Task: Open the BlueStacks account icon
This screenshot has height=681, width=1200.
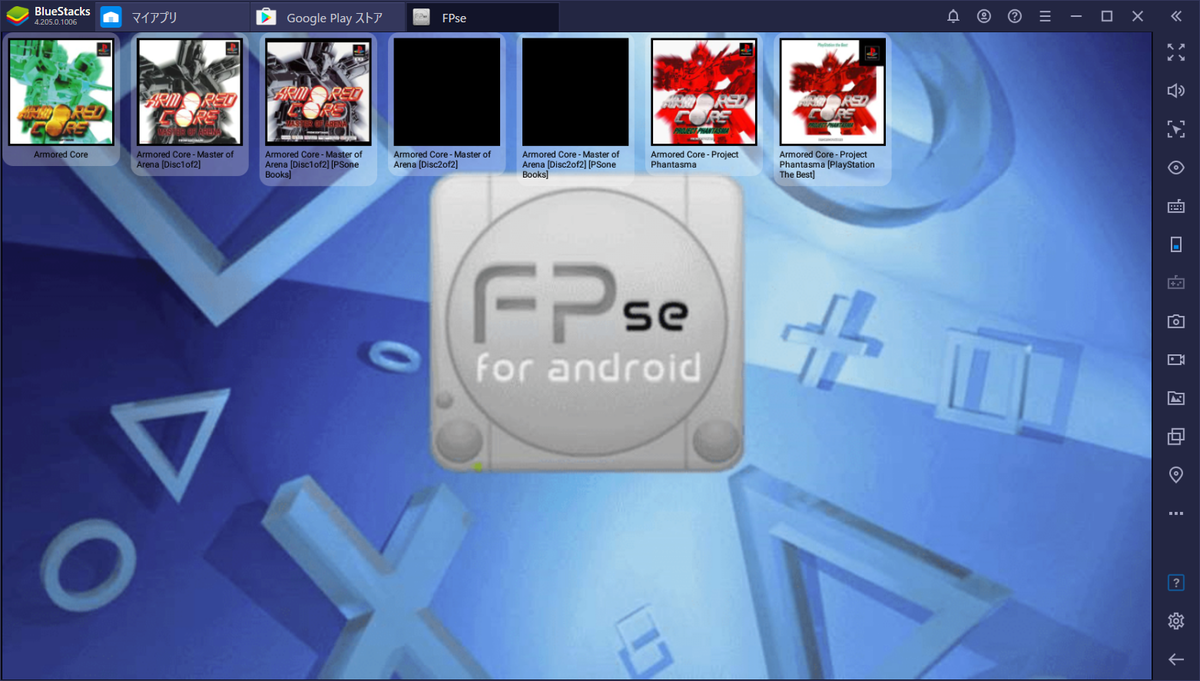Action: coord(984,17)
